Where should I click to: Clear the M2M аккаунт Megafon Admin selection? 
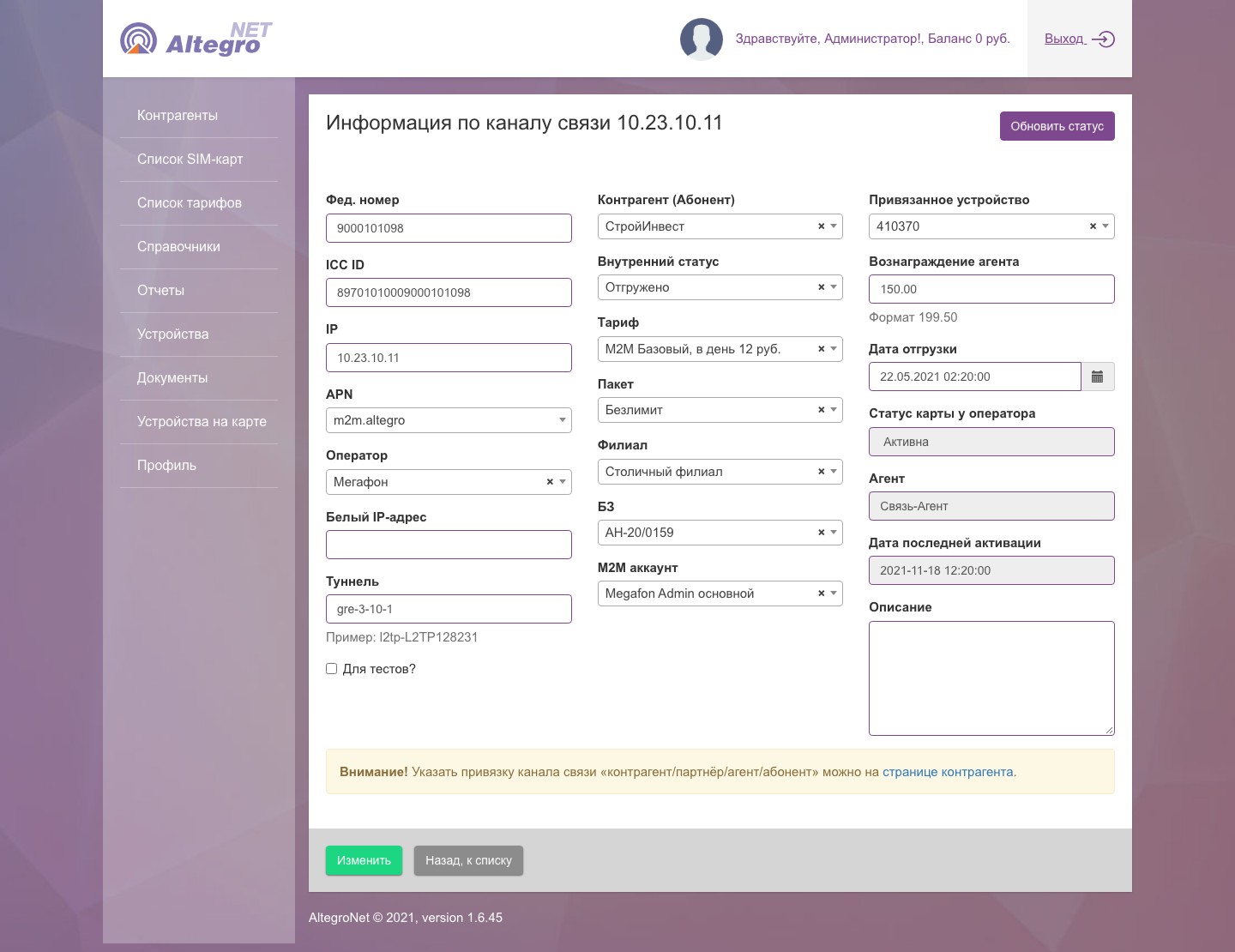point(821,593)
